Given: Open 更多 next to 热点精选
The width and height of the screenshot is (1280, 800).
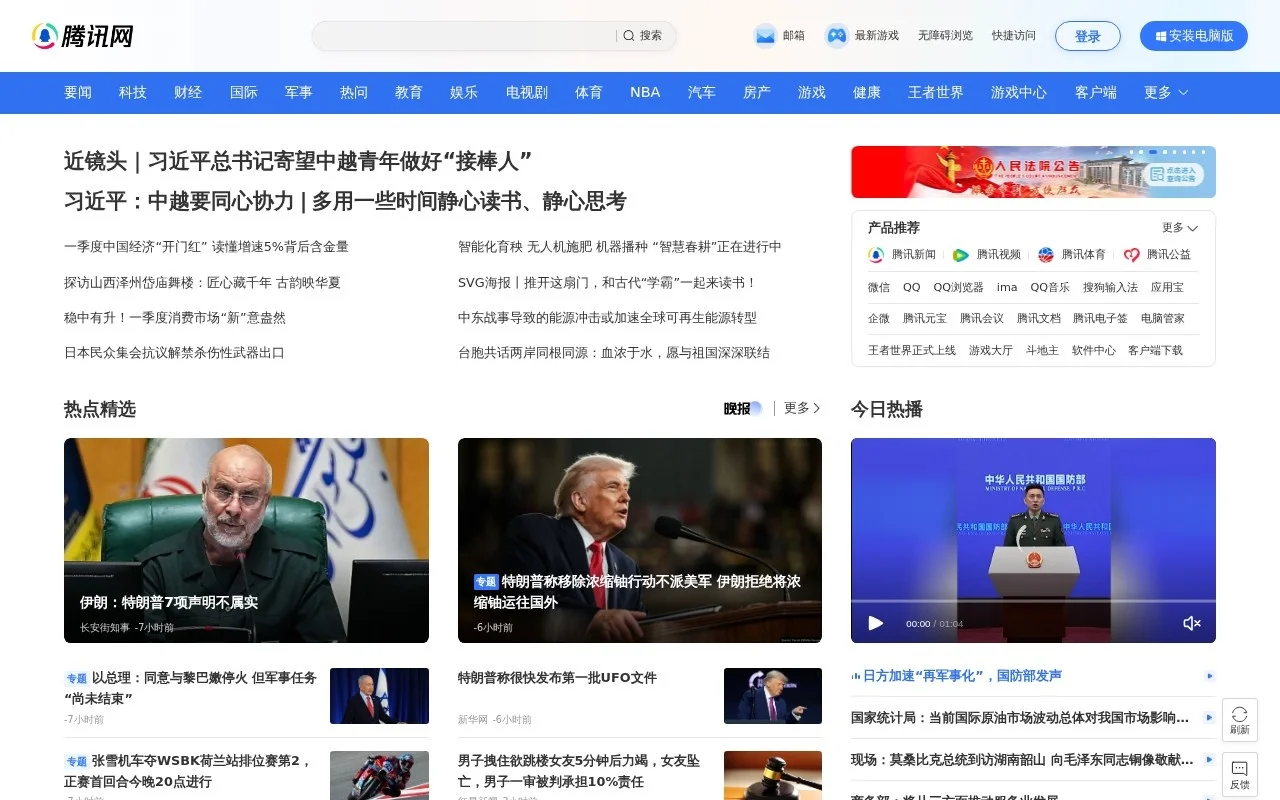Looking at the screenshot, I should 800,407.
